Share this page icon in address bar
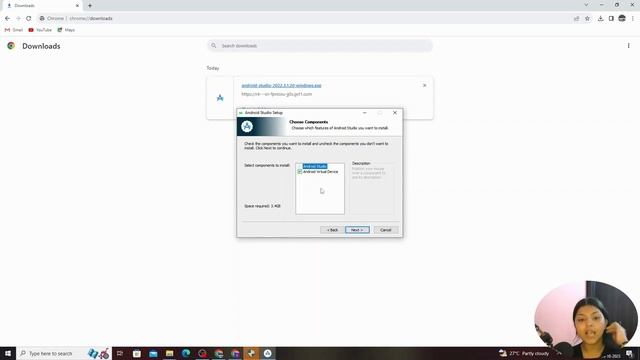 coord(576,18)
